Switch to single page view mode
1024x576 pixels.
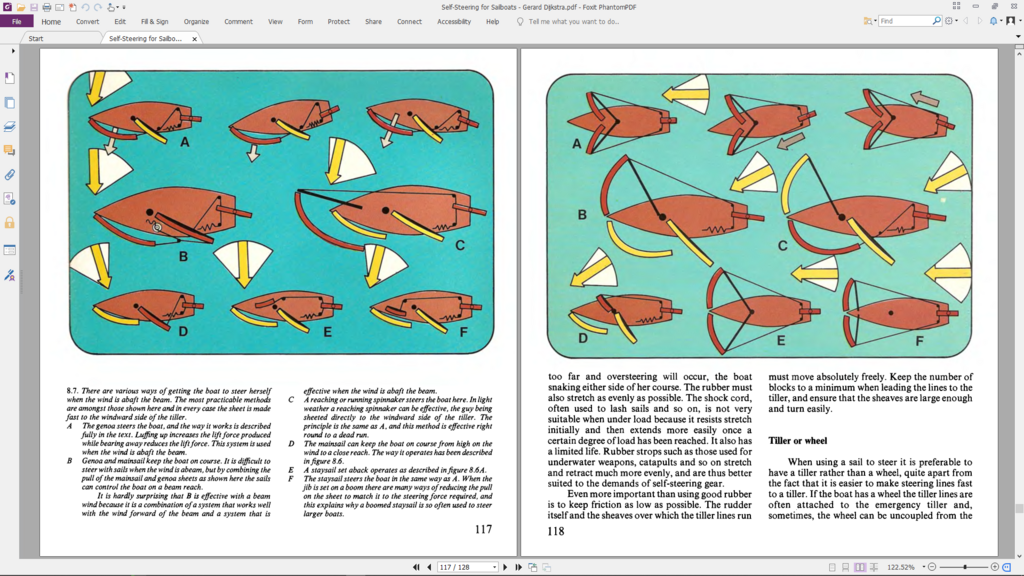click(832, 567)
